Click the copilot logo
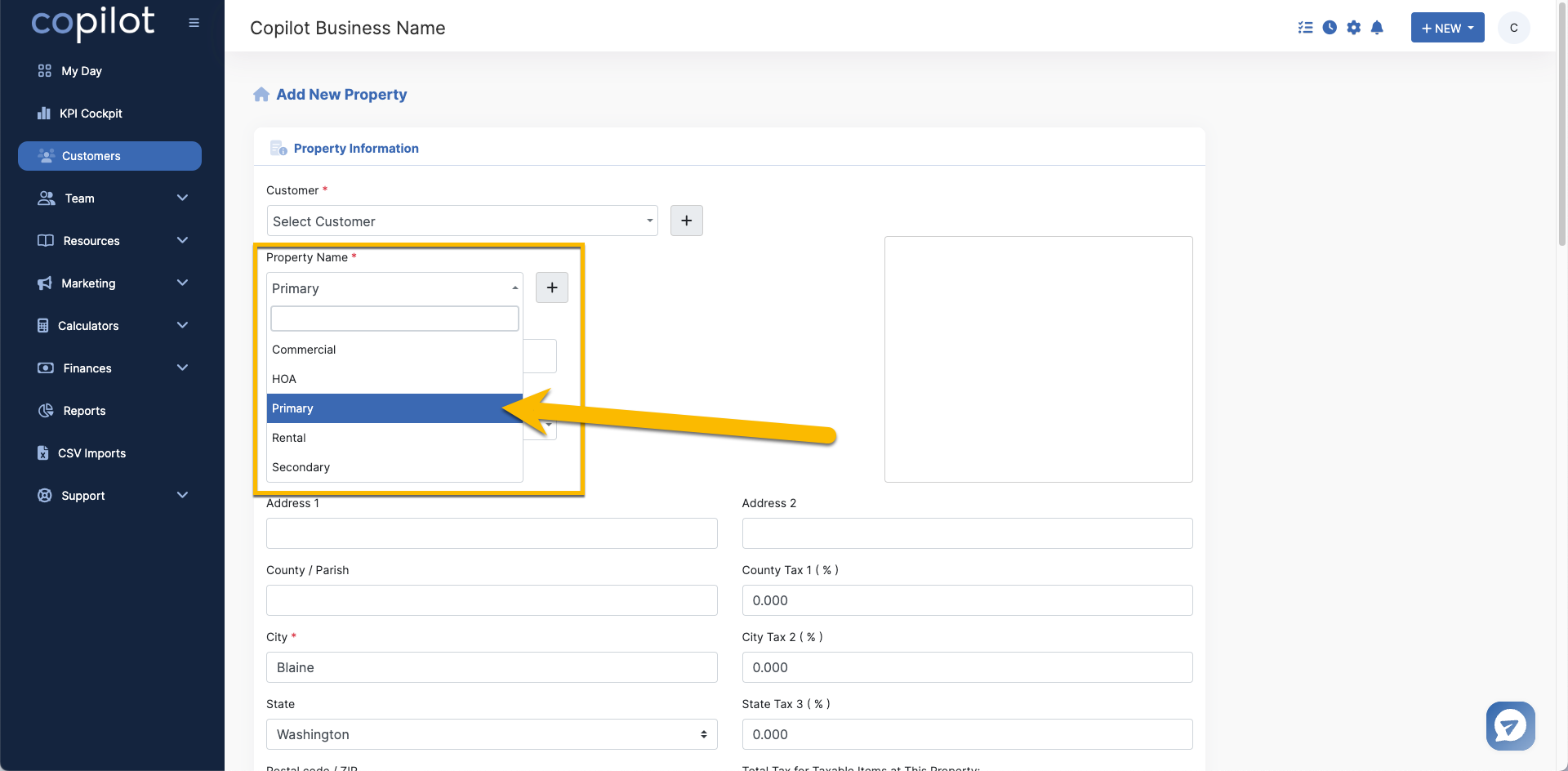 tap(93, 23)
